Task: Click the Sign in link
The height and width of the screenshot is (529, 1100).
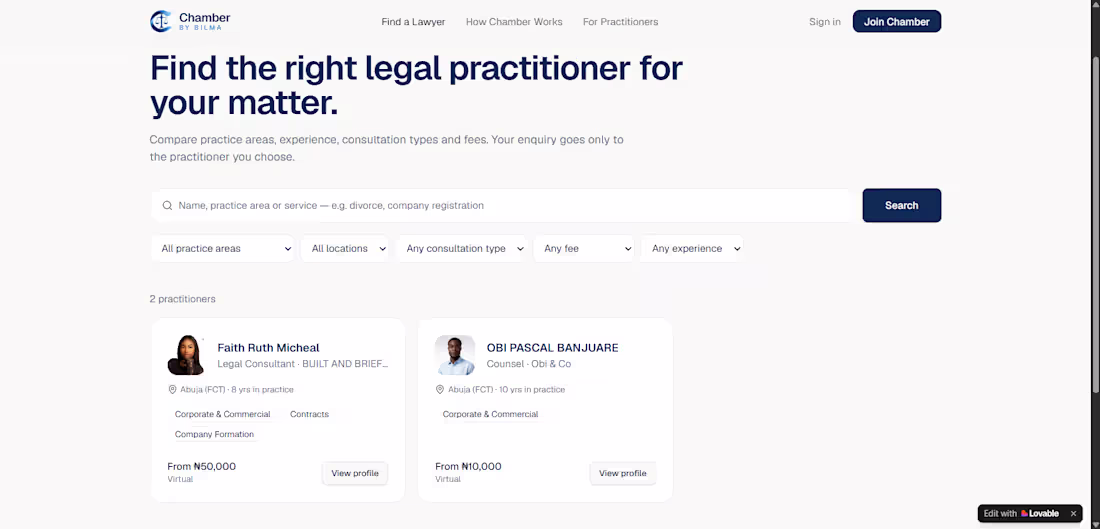Action: pyautogui.click(x=824, y=22)
